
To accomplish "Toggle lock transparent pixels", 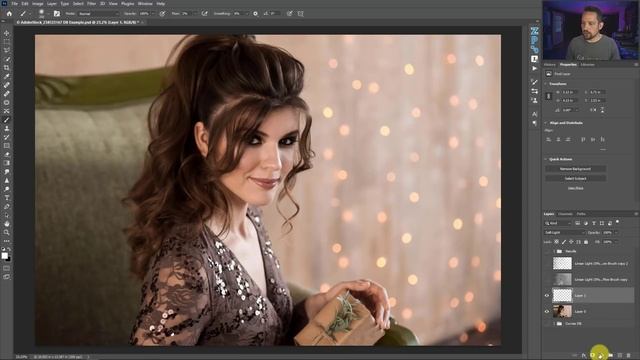I will pyautogui.click(x=556, y=242).
